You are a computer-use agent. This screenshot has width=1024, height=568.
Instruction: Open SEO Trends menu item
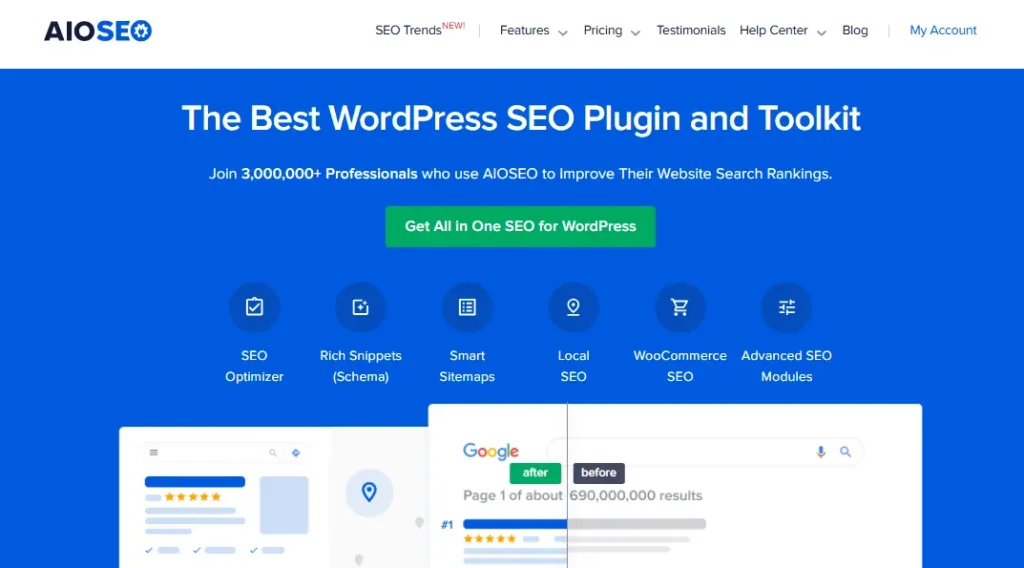point(419,30)
